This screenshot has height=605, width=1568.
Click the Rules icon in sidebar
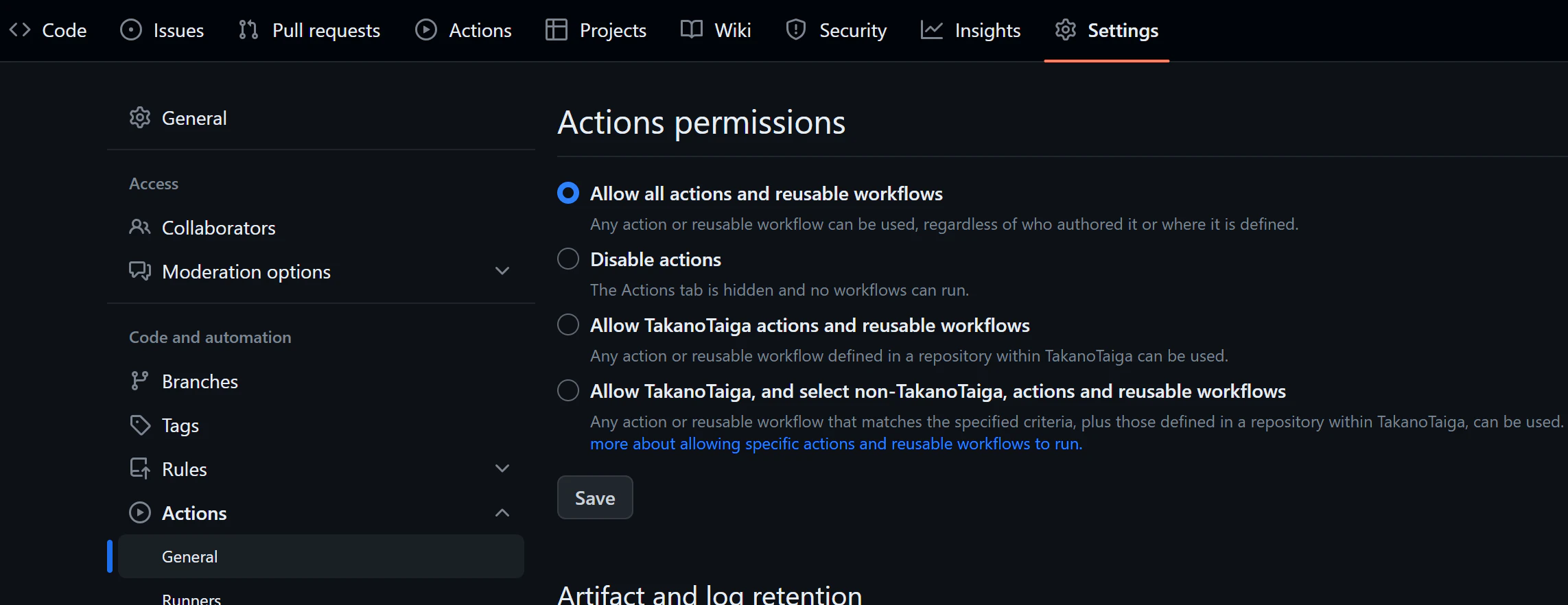click(140, 468)
